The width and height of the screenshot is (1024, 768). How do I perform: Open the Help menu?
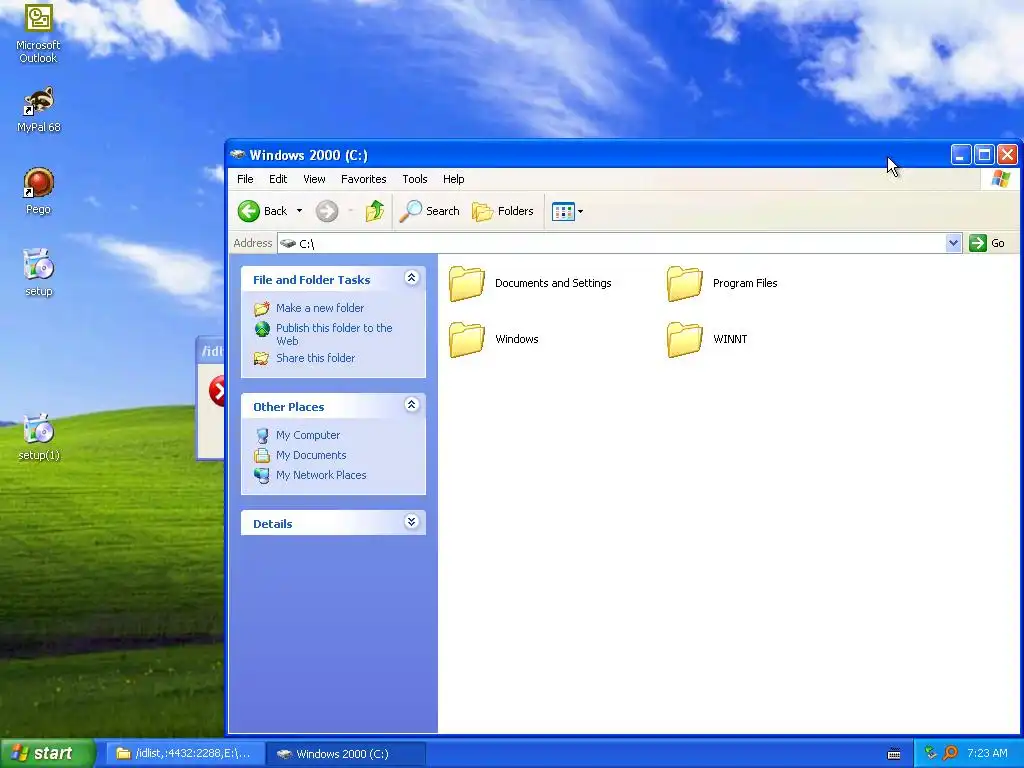453,179
